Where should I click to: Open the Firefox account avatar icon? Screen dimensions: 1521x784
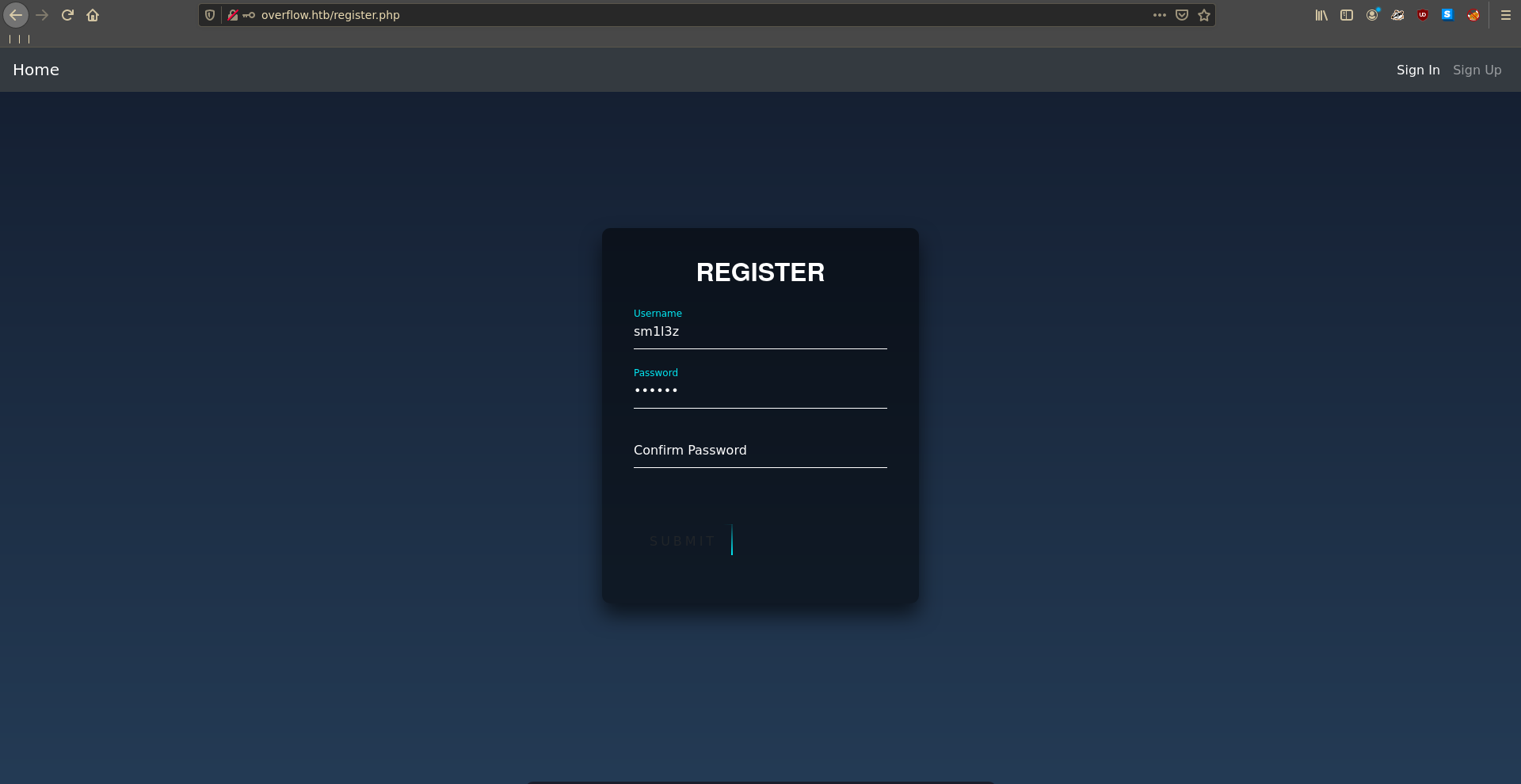(x=1372, y=15)
